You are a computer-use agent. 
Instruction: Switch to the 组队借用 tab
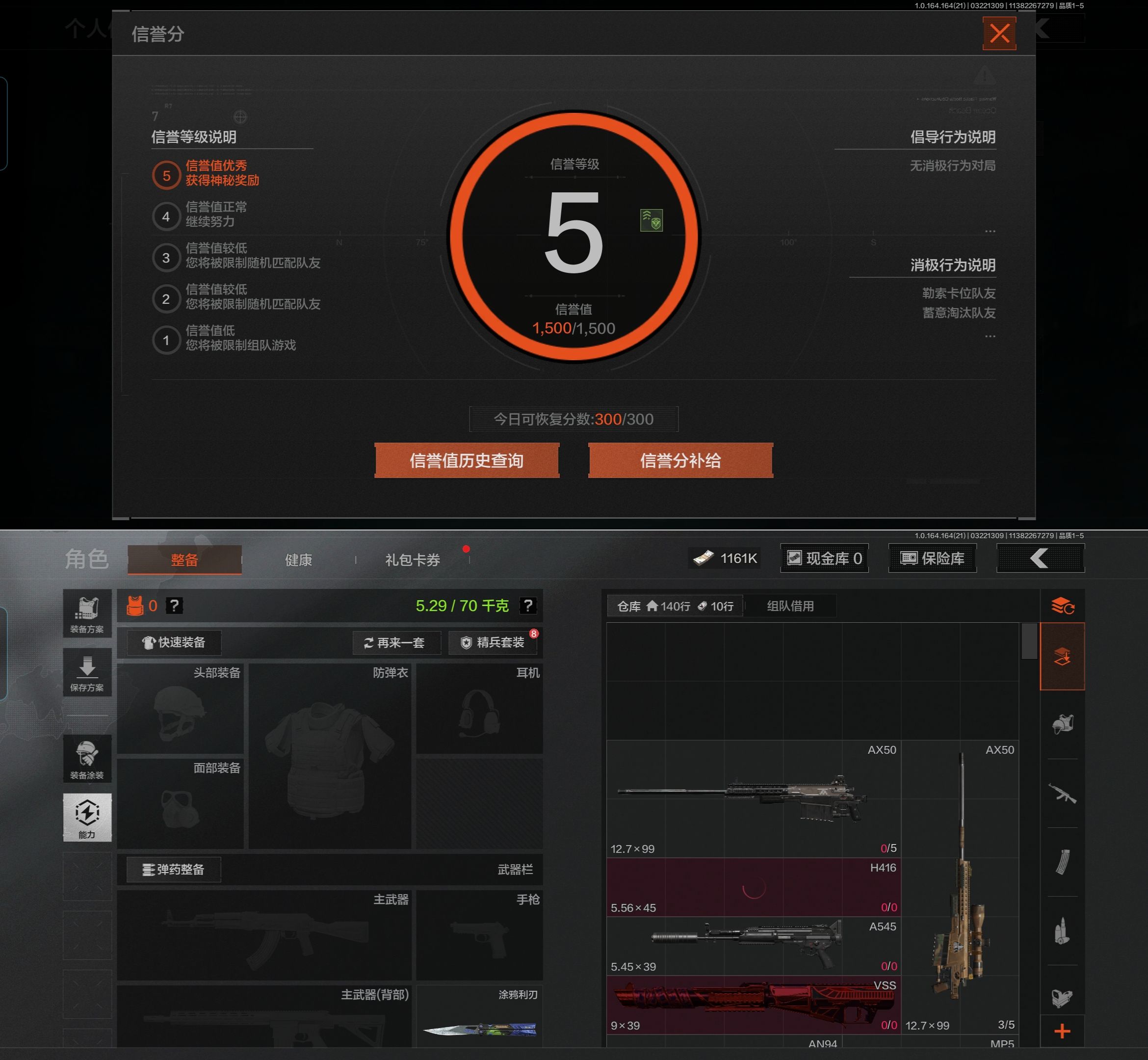point(790,606)
